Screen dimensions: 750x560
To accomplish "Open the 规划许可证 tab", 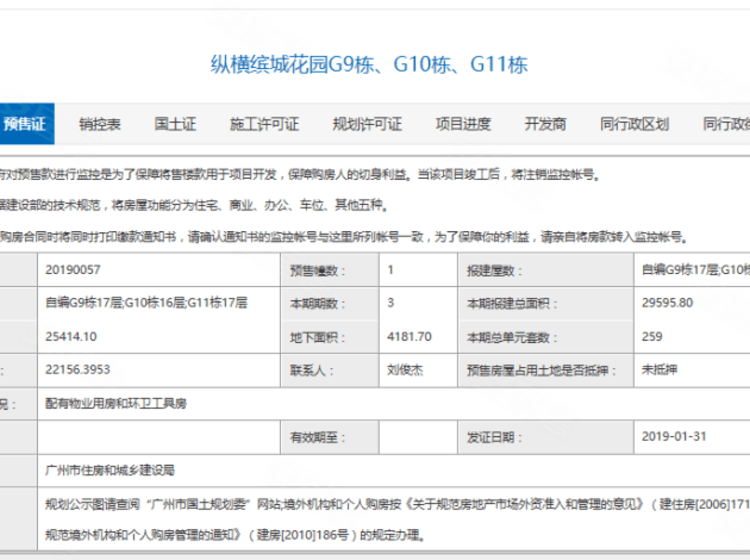I will (367, 124).
